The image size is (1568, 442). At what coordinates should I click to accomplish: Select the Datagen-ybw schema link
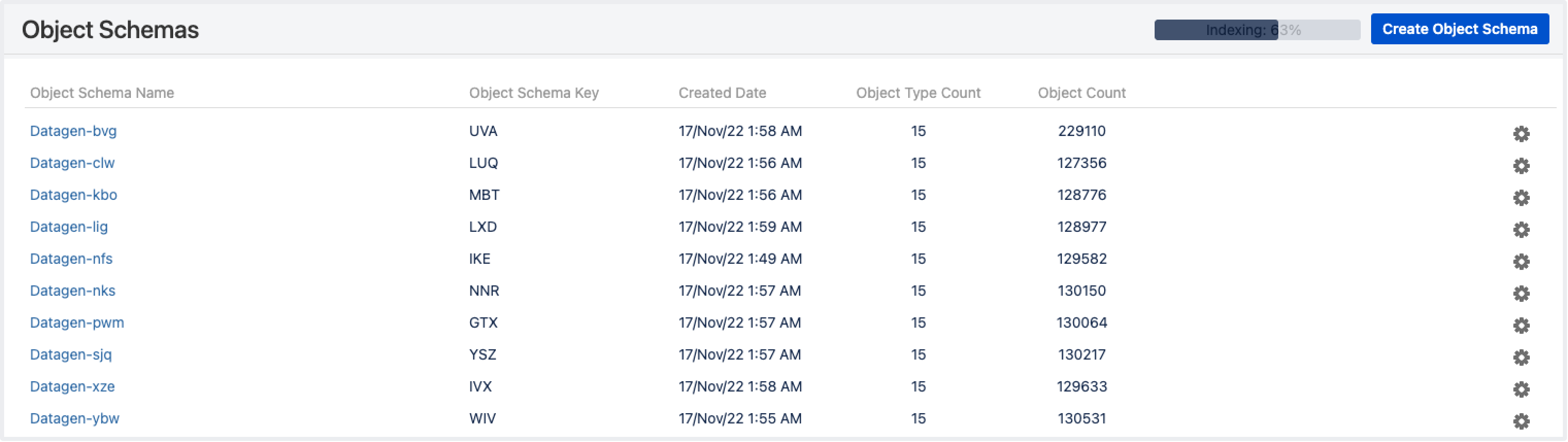74,418
